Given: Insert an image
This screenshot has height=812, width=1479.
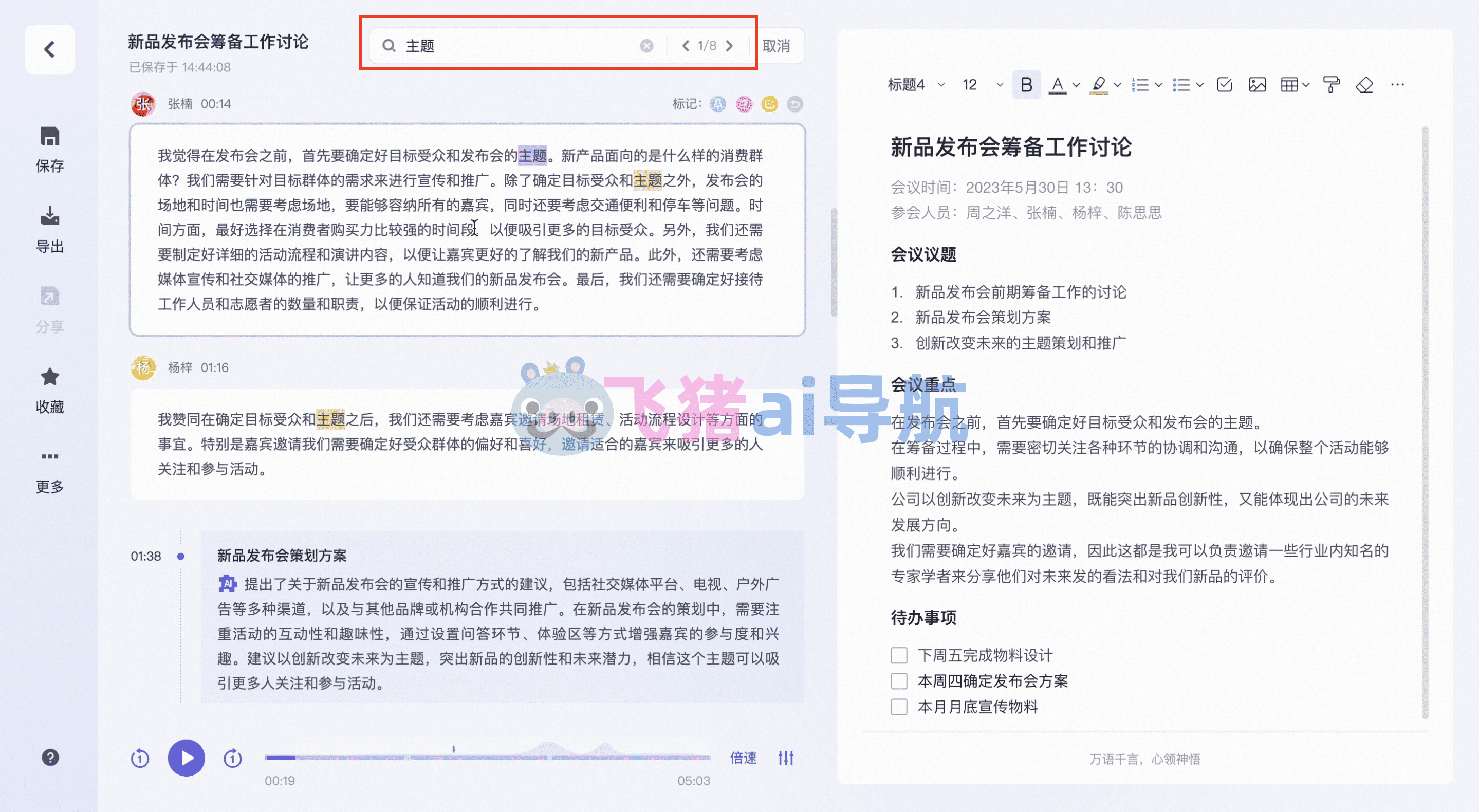Looking at the screenshot, I should (x=1257, y=85).
